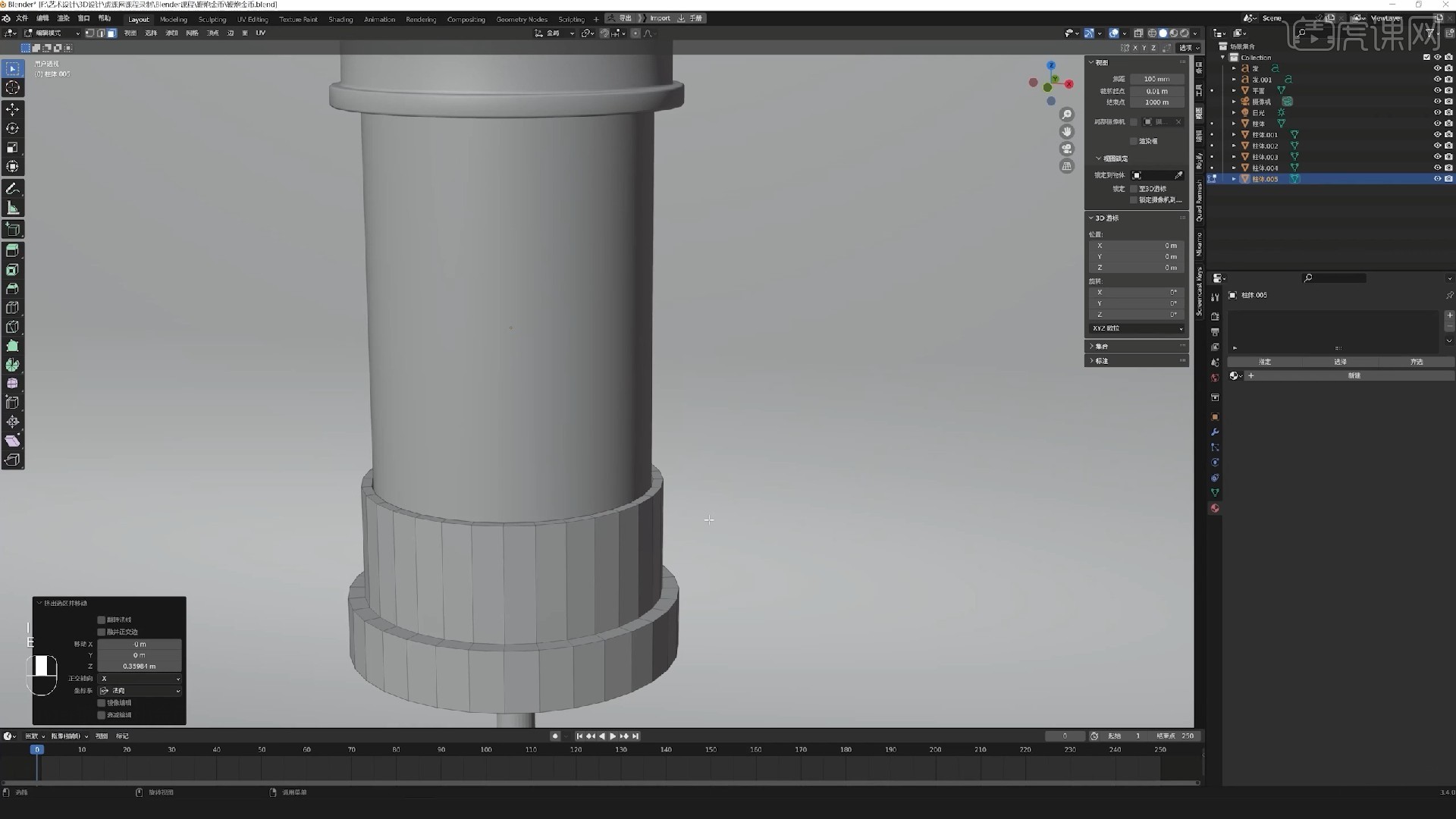Click the 结束点 250 frame field
1456x819 pixels.
click(1175, 736)
